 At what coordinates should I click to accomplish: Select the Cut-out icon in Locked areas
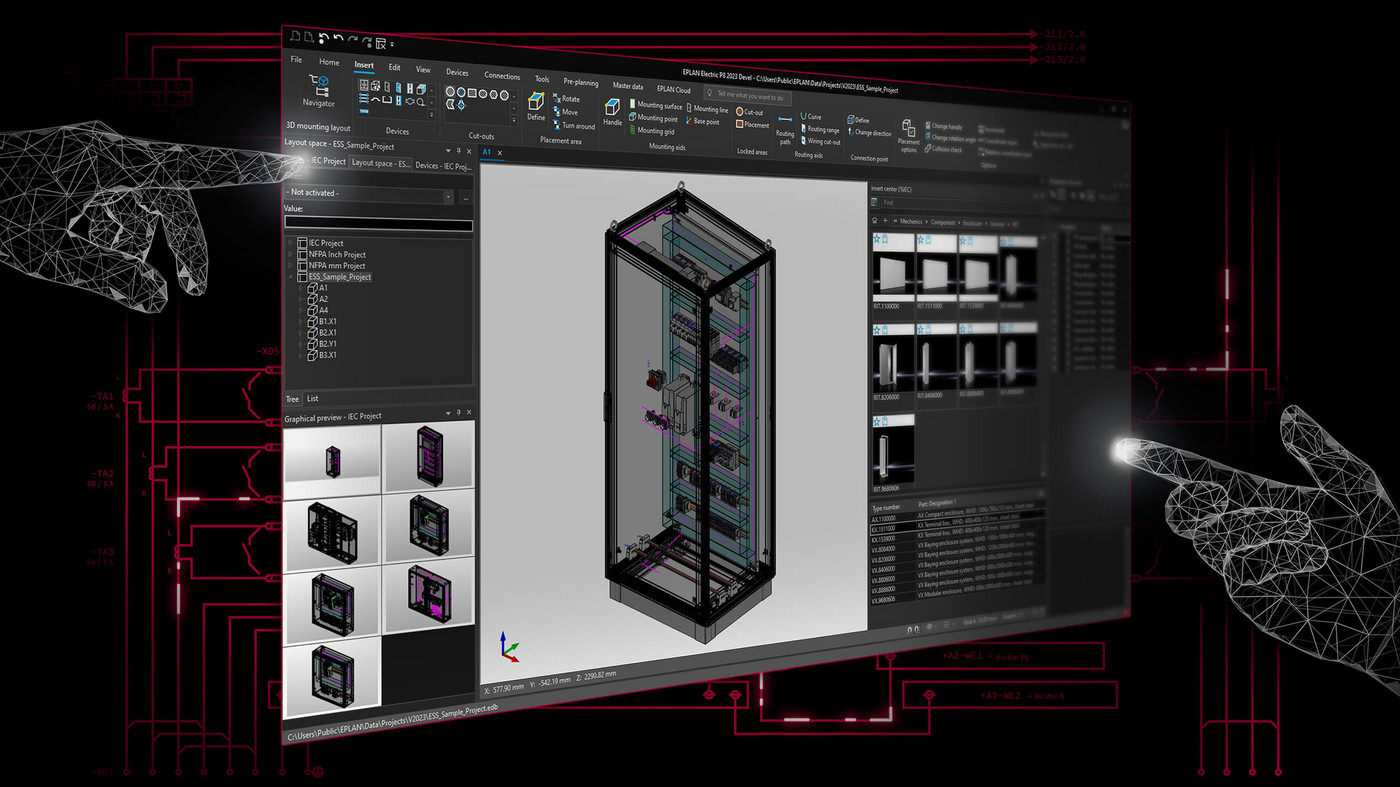click(x=740, y=112)
